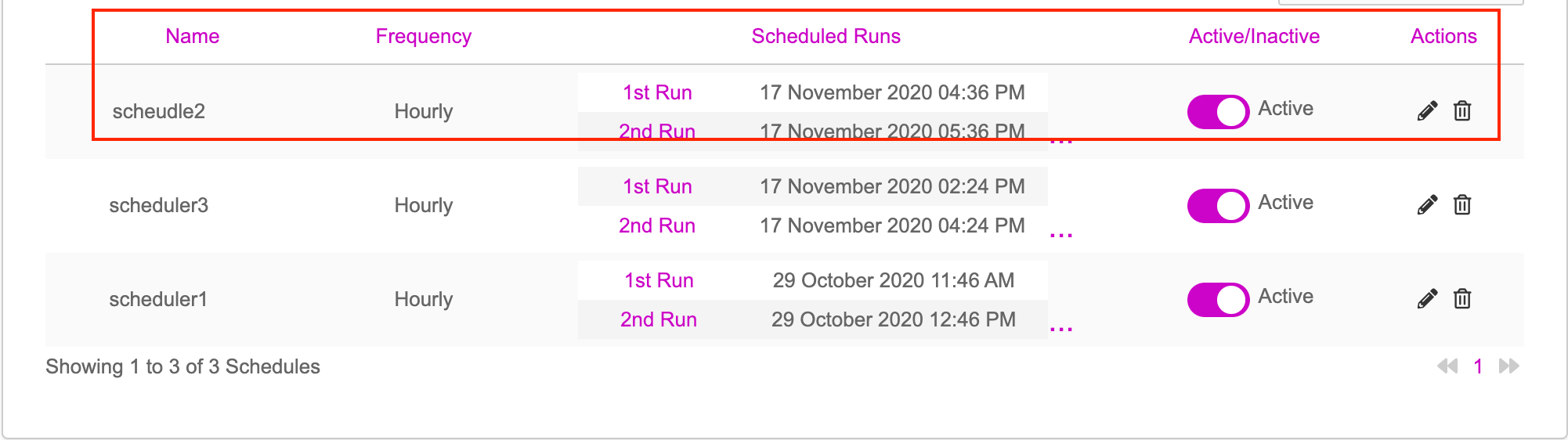Toggle scheudle2 Active switch off

click(1218, 112)
